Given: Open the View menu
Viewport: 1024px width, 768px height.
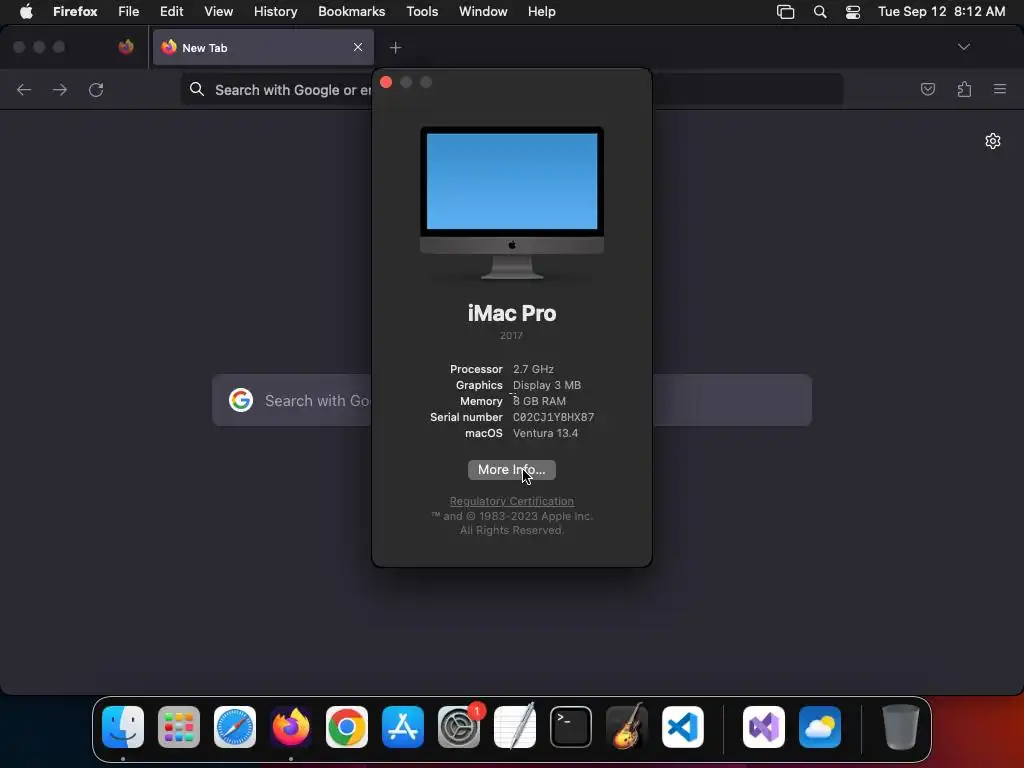Looking at the screenshot, I should click(218, 12).
